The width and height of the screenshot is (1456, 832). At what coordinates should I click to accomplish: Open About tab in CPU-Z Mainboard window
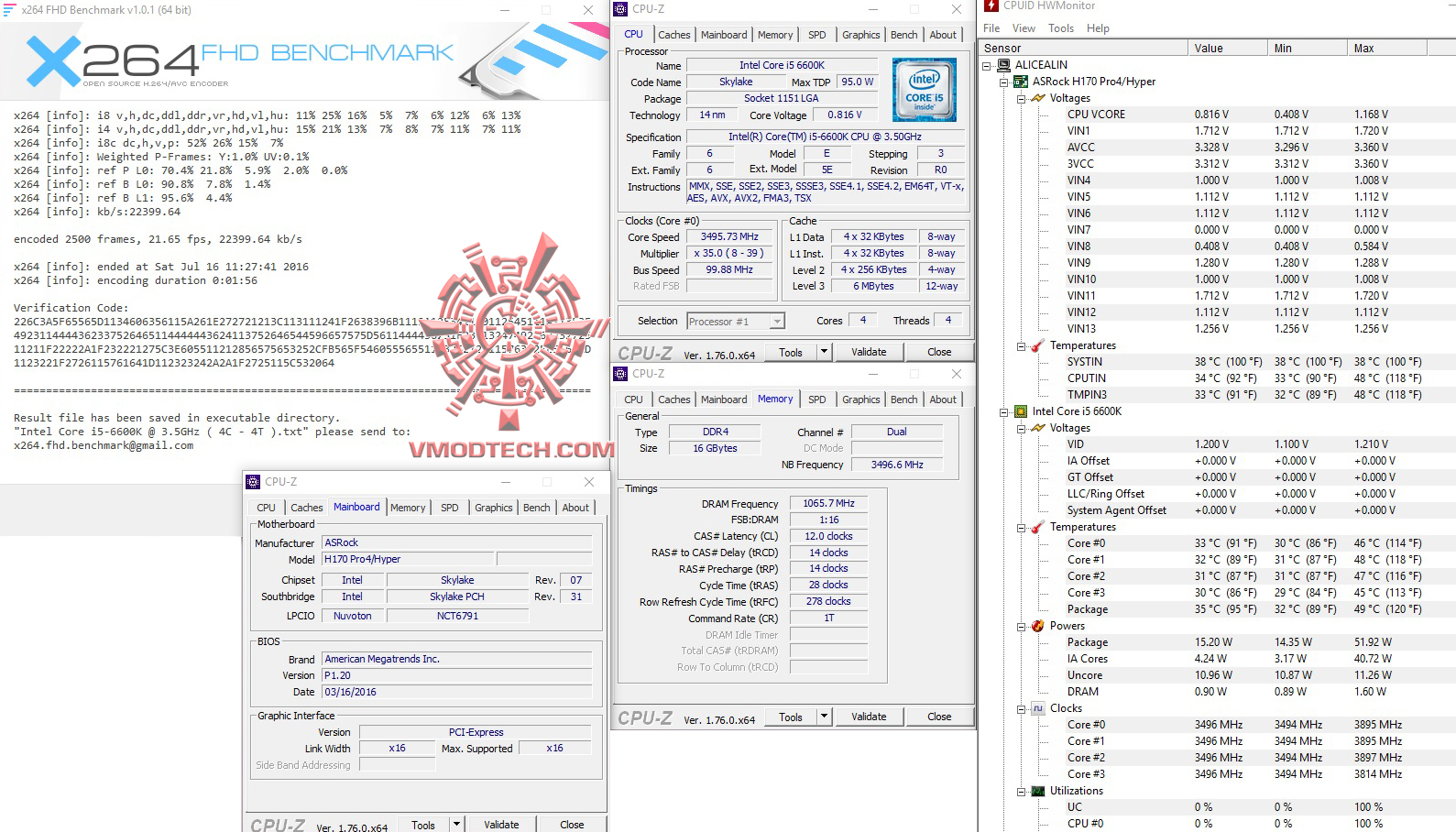click(x=575, y=508)
